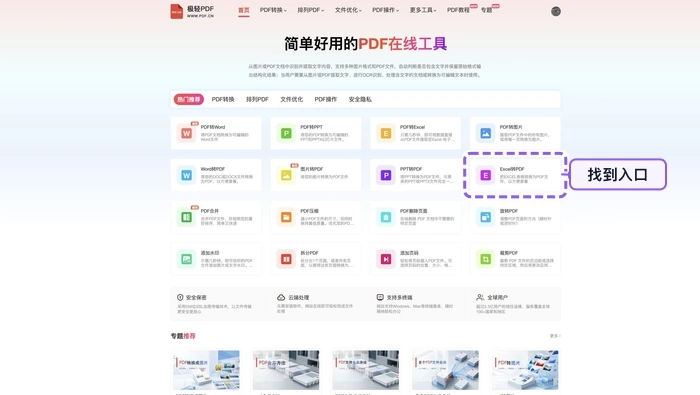Click the 支持多终端 feature heading

tap(399, 297)
